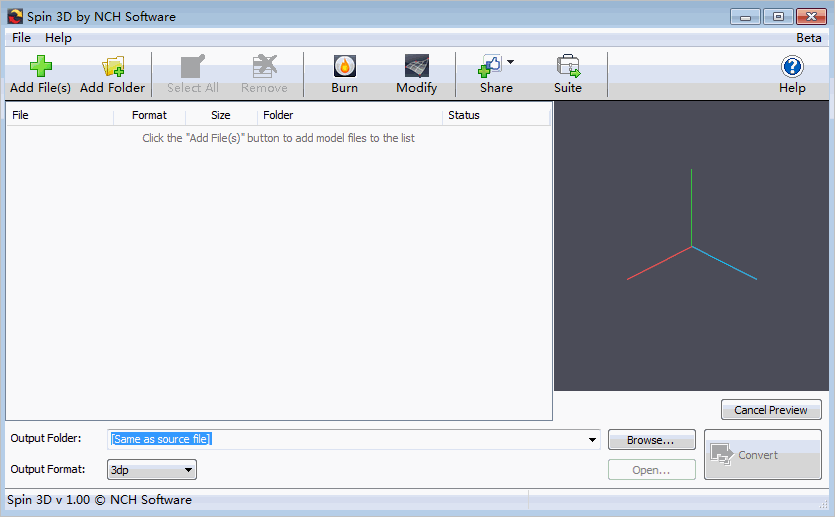This screenshot has height=517, width=835.
Task: Maximize the Spin 3D window
Action: [x=778, y=17]
